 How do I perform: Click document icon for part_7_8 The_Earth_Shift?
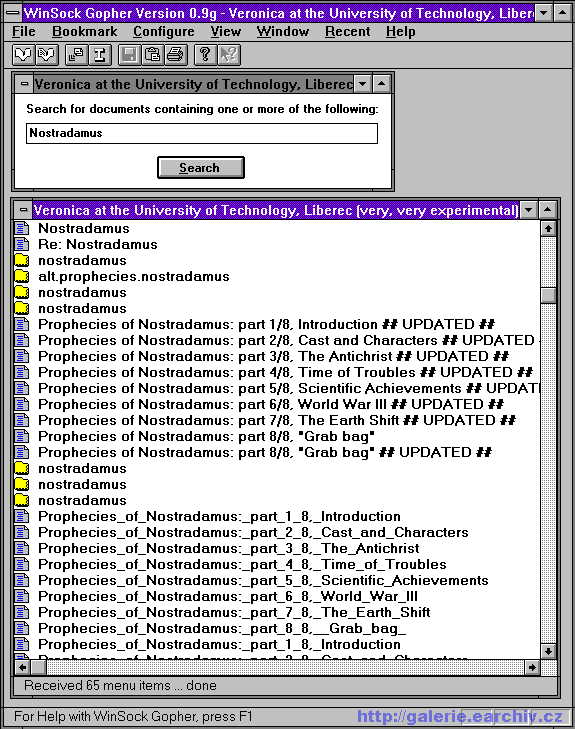pos(21,612)
